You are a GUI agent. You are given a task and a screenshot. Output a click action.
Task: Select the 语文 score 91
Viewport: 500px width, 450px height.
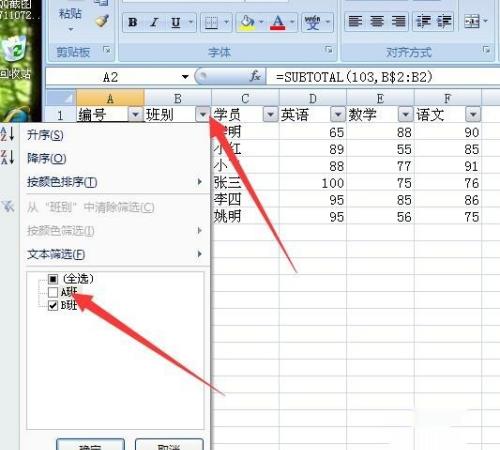tap(448, 166)
